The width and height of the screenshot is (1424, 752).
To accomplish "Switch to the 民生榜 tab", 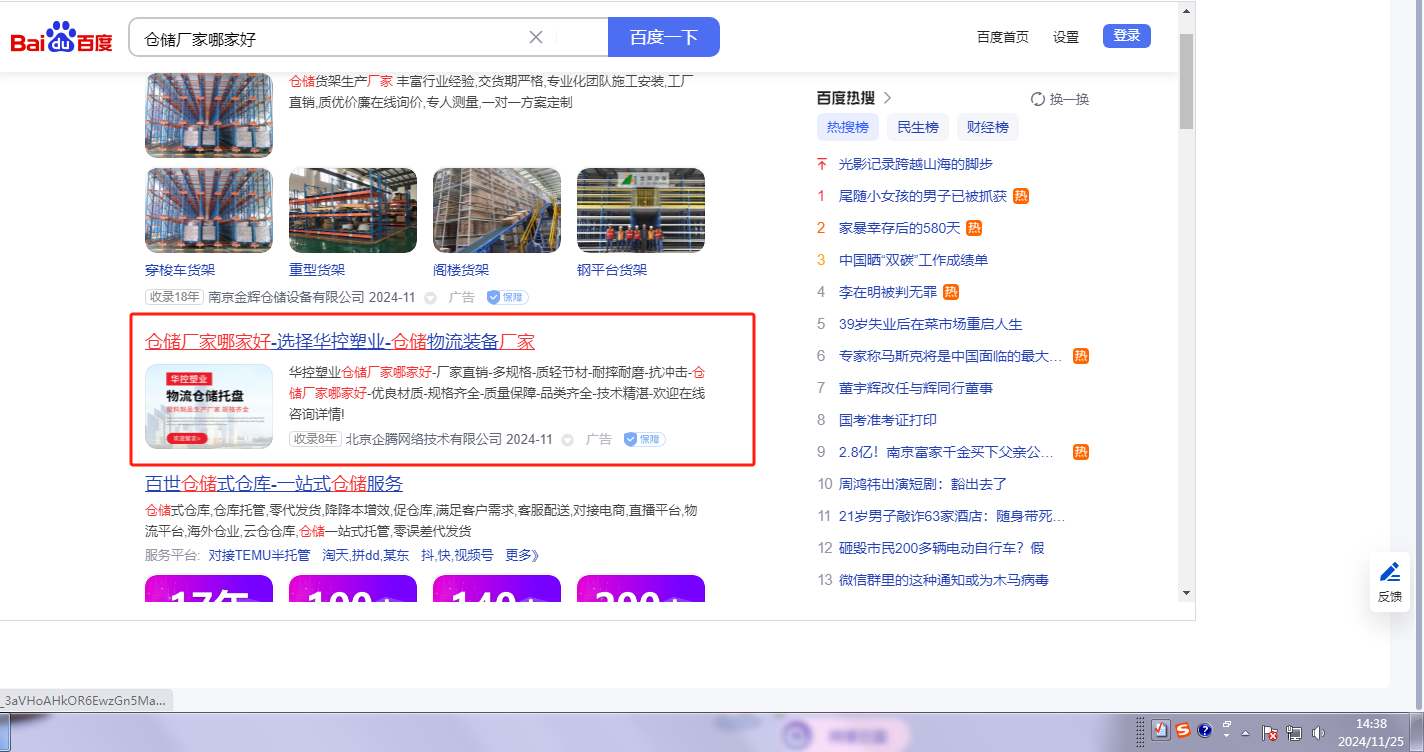I will (x=917, y=127).
